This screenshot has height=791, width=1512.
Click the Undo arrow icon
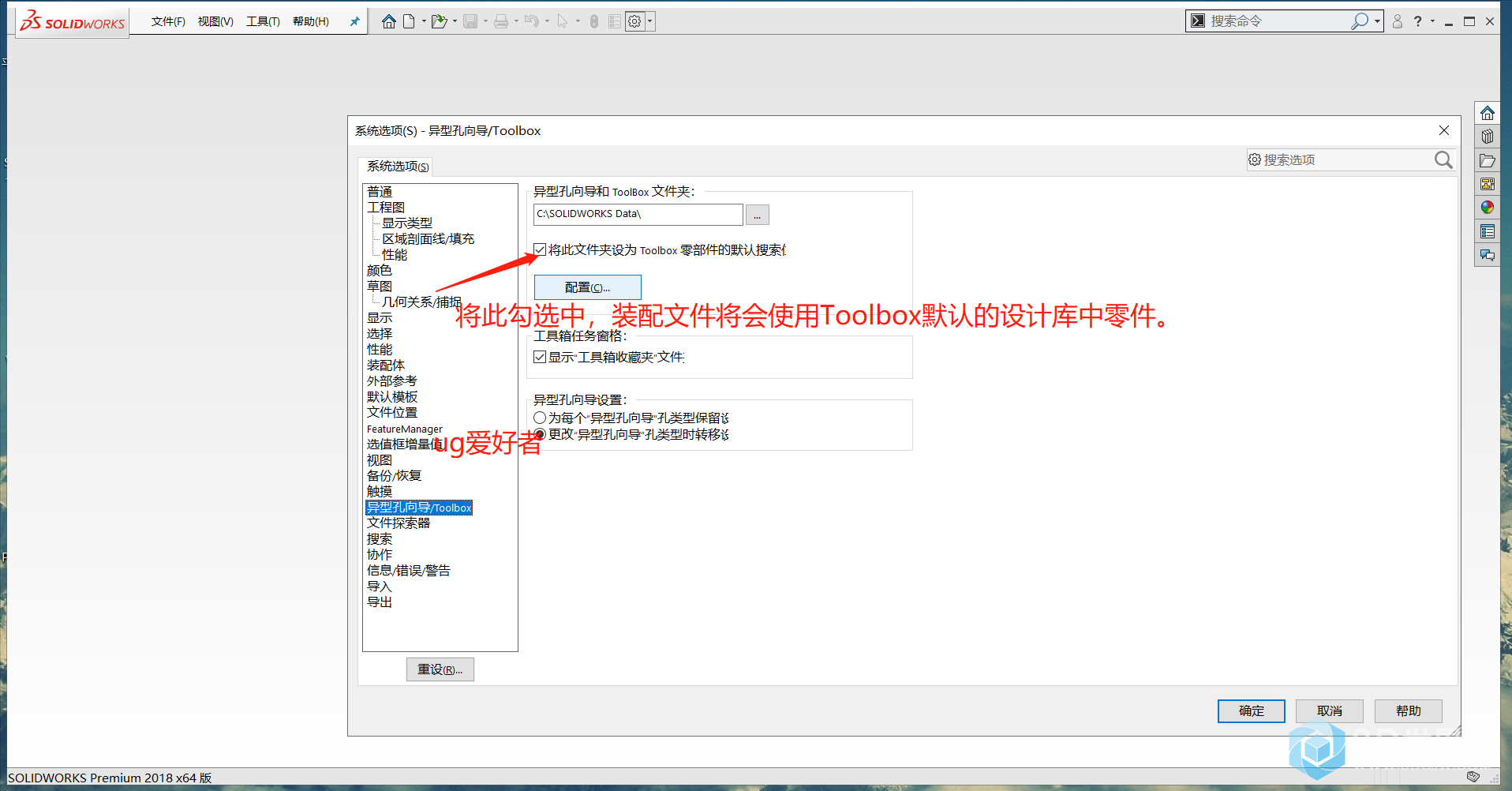coord(532,21)
